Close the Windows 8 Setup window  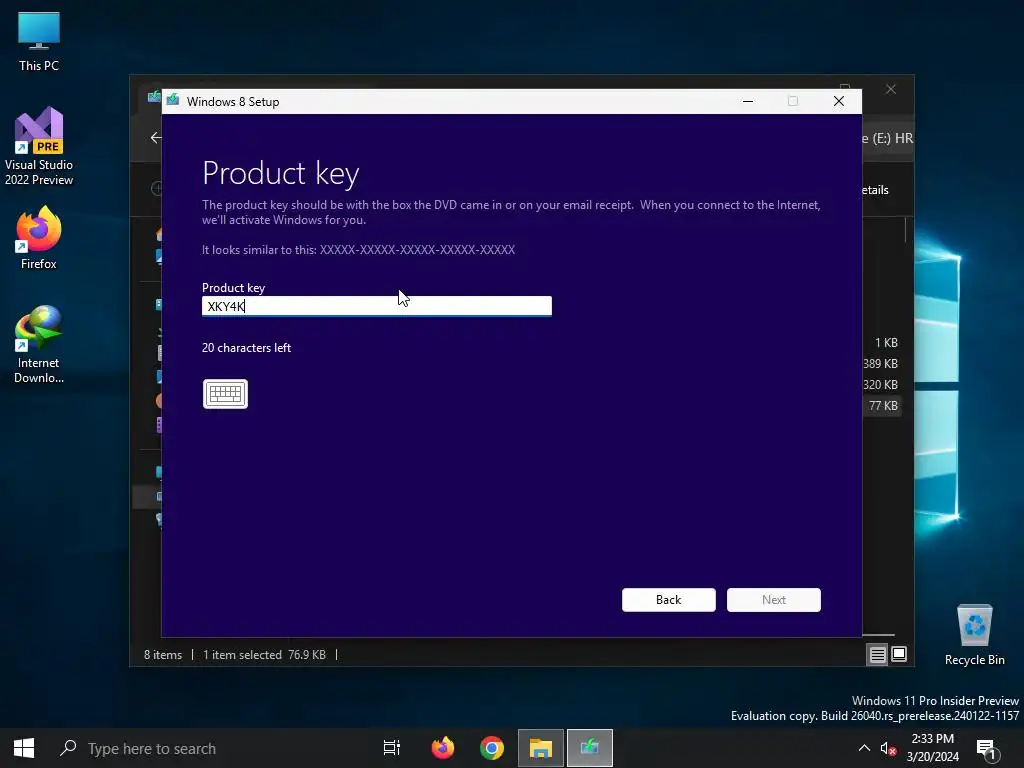coord(839,101)
